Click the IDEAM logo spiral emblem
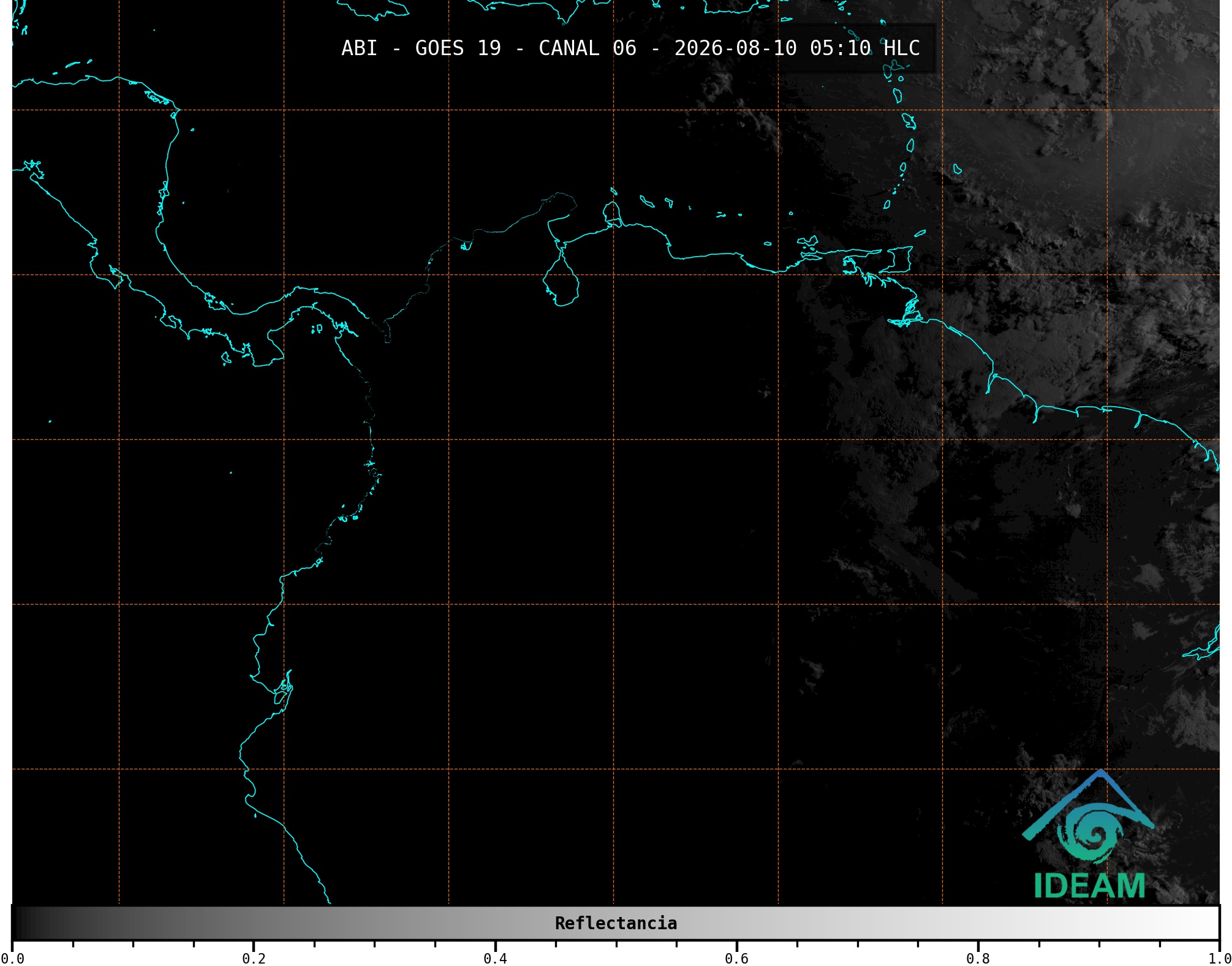Image resolution: width=1232 pixels, height=966 pixels. (x=1090, y=834)
